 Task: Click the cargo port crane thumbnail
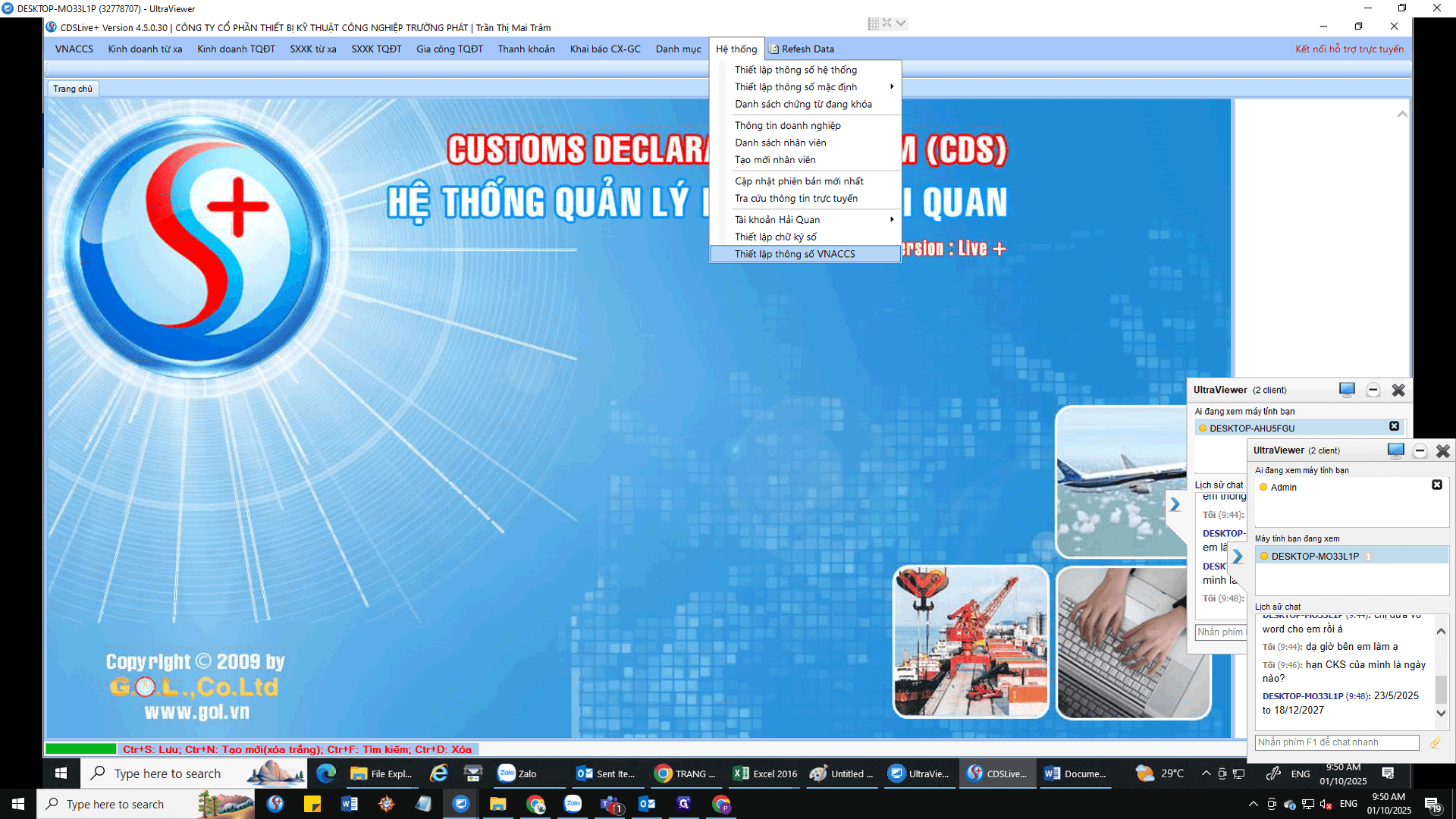click(971, 642)
